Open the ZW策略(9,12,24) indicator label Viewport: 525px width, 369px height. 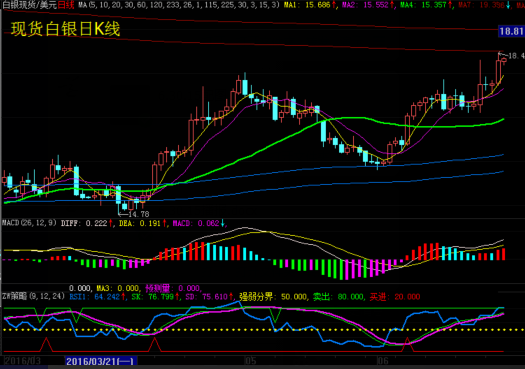click(x=33, y=296)
